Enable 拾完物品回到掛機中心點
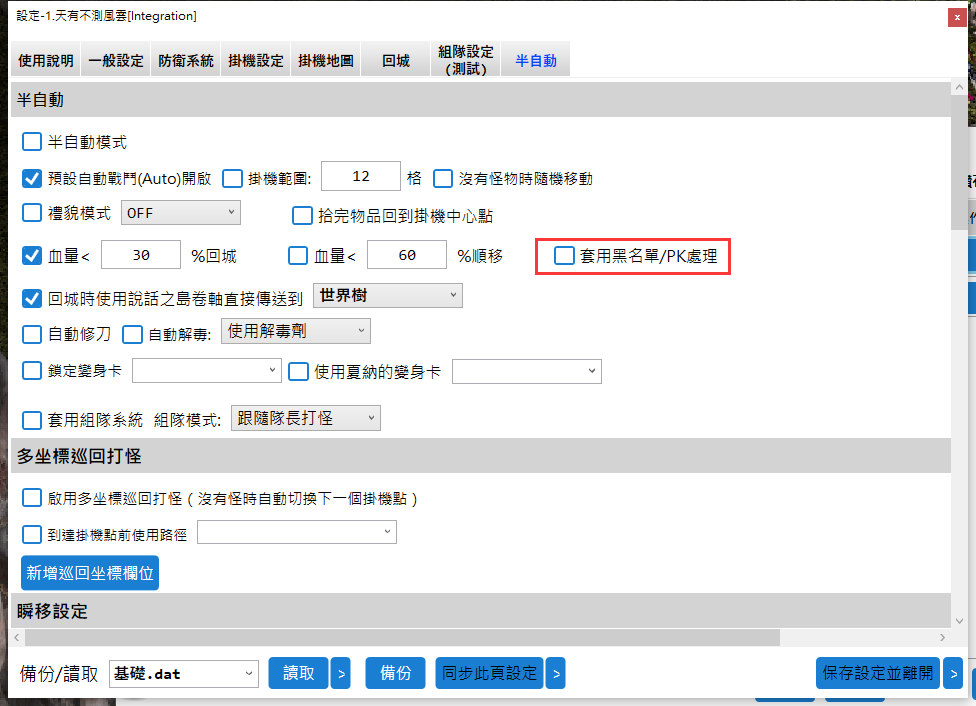976x706 pixels. [x=302, y=216]
